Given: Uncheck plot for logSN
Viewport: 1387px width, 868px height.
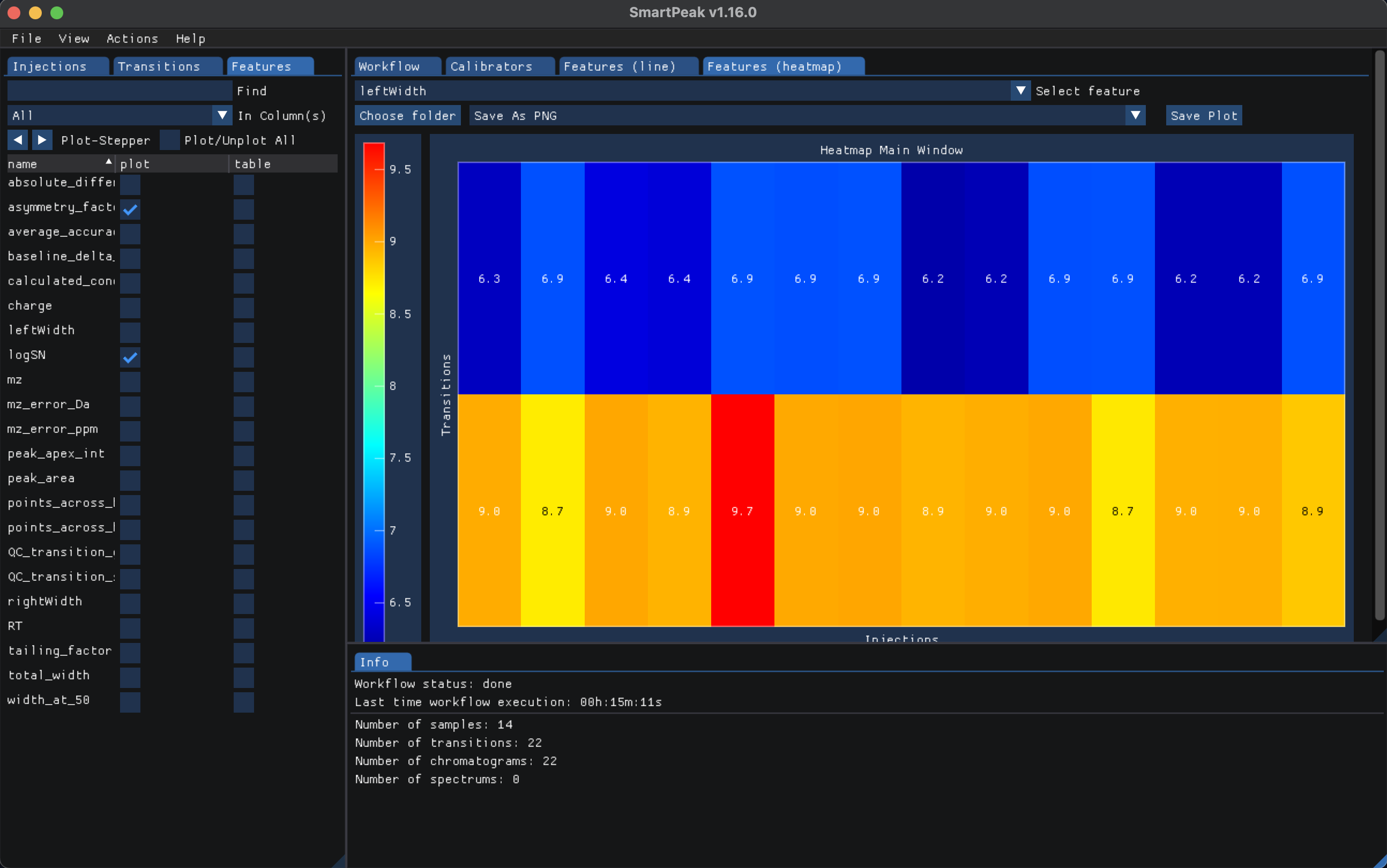Looking at the screenshot, I should click(130, 358).
